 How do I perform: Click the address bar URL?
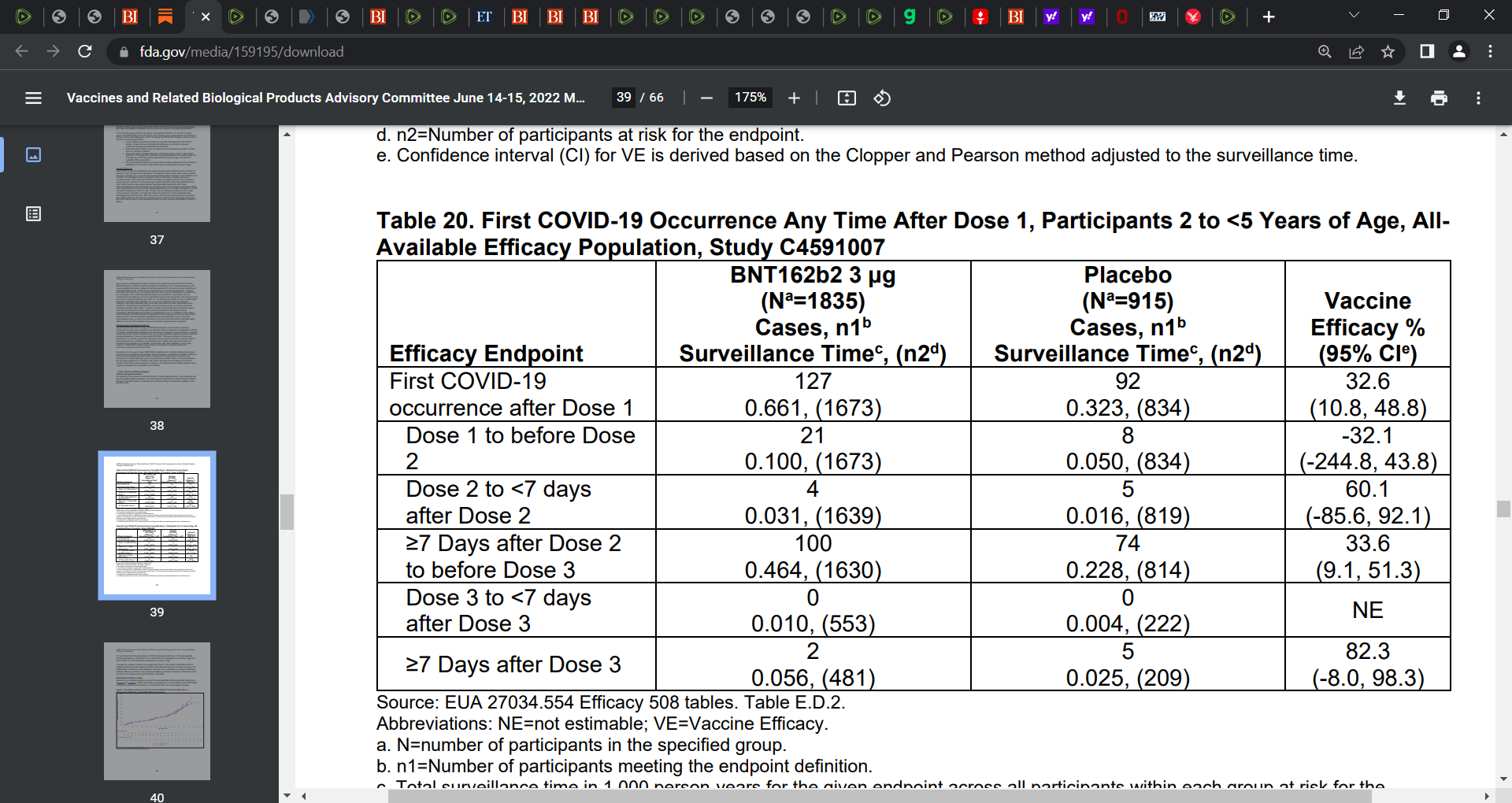click(242, 52)
